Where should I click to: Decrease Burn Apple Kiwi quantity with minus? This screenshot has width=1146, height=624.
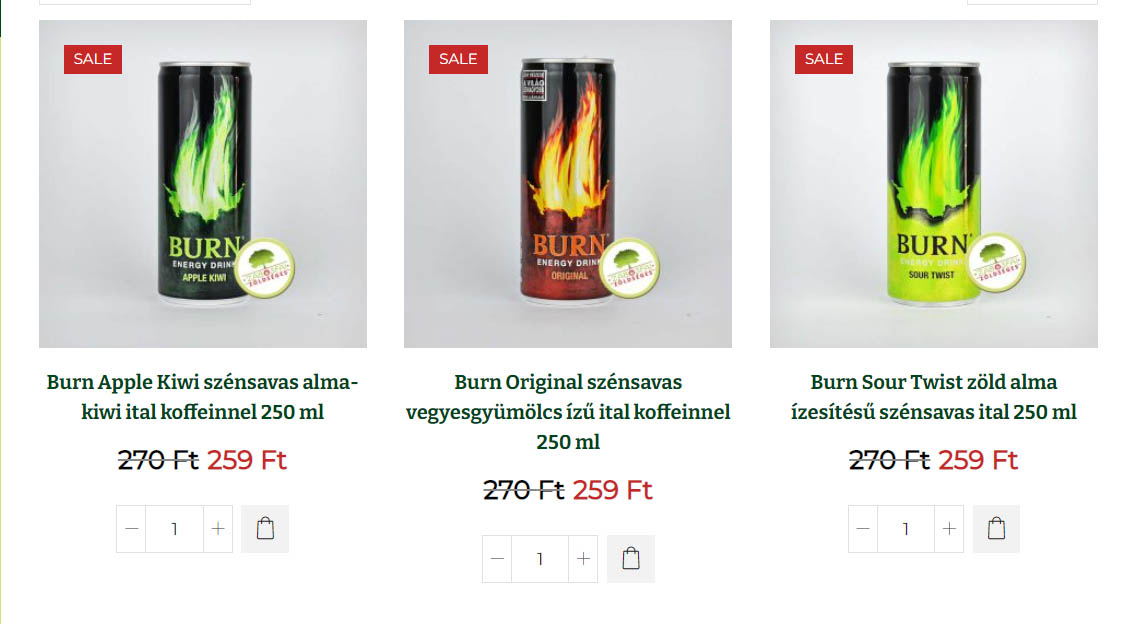pos(132,528)
